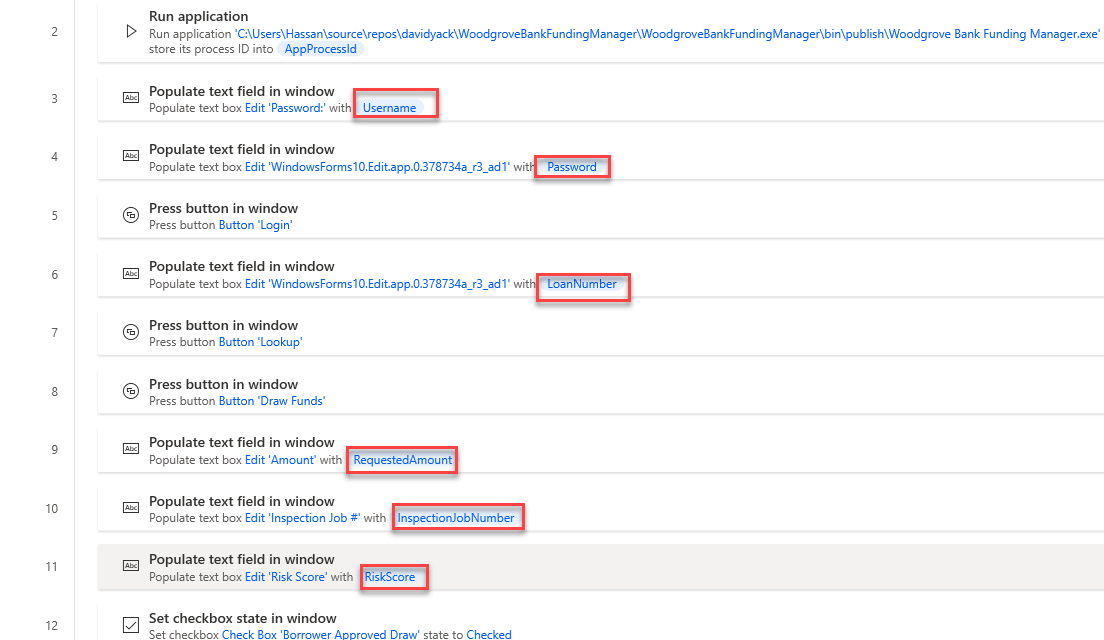Open the LoanNumber variable
Viewport: 1104px width, 640px height.
click(582, 284)
